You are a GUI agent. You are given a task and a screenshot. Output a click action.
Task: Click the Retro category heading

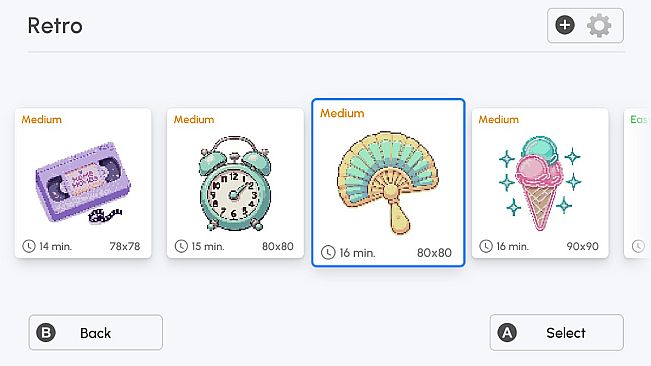click(x=55, y=26)
